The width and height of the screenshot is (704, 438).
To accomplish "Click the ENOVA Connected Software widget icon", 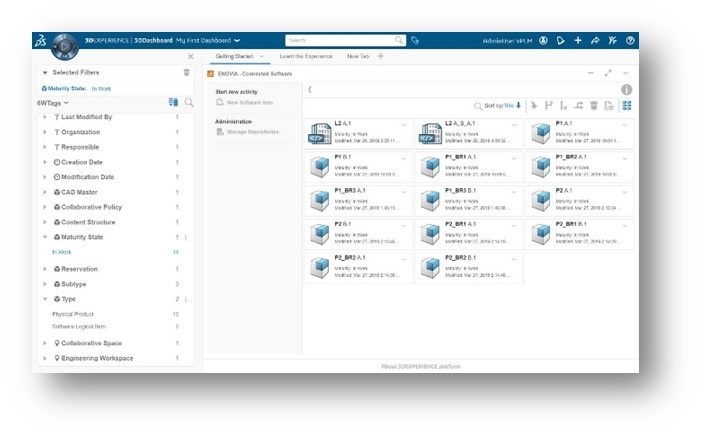I will click(x=211, y=74).
